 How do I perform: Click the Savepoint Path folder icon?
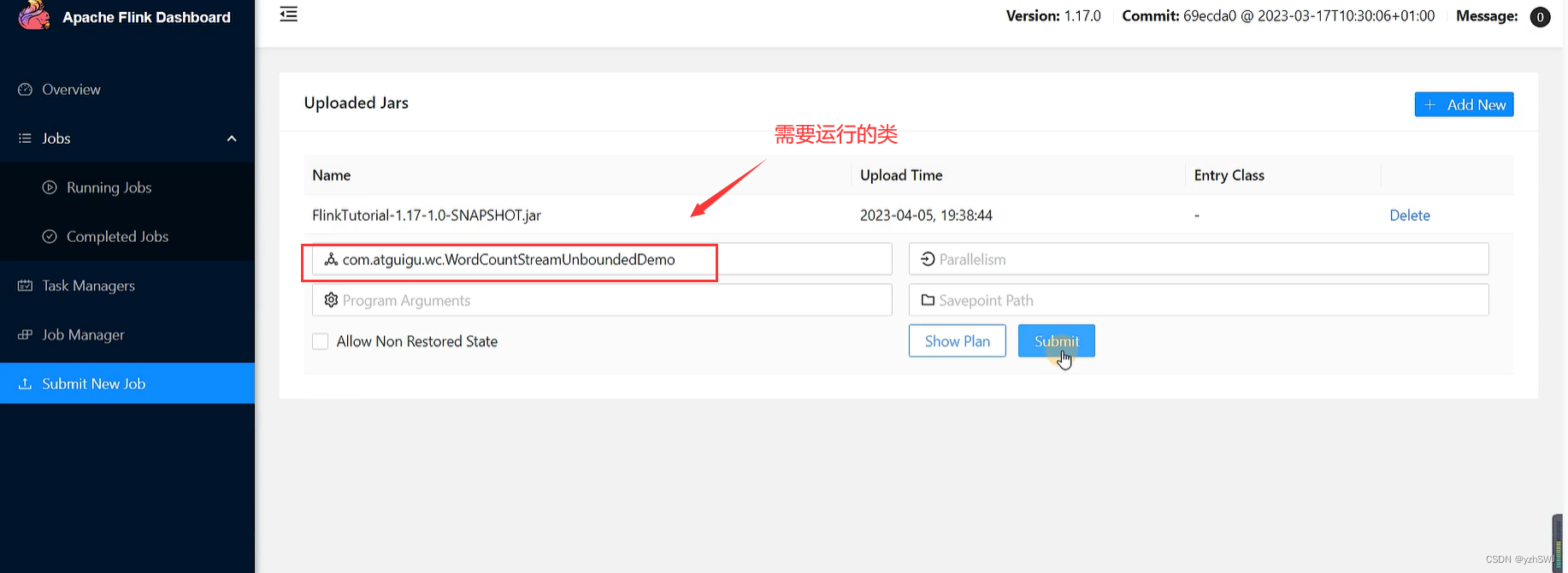928,300
